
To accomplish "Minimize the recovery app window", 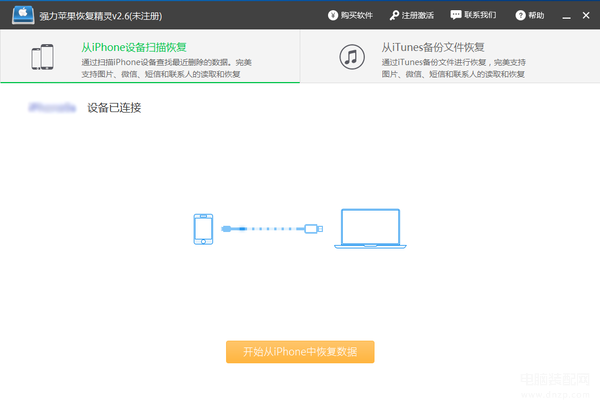I will 567,16.
